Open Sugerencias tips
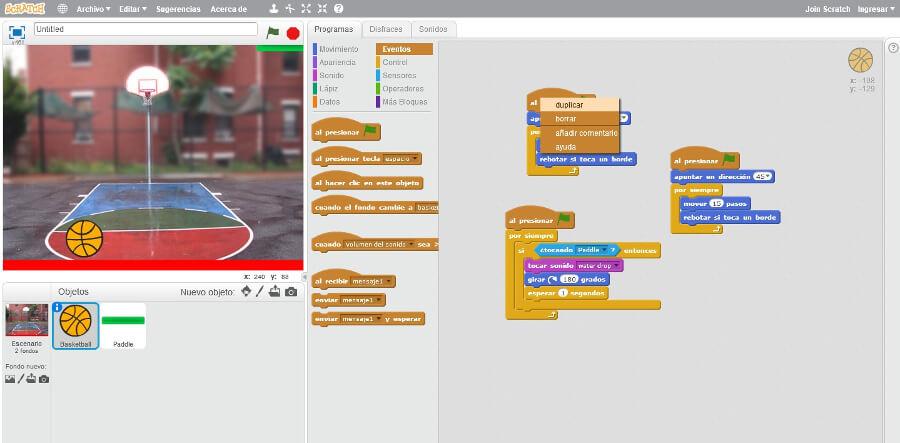 pyautogui.click(x=179, y=9)
